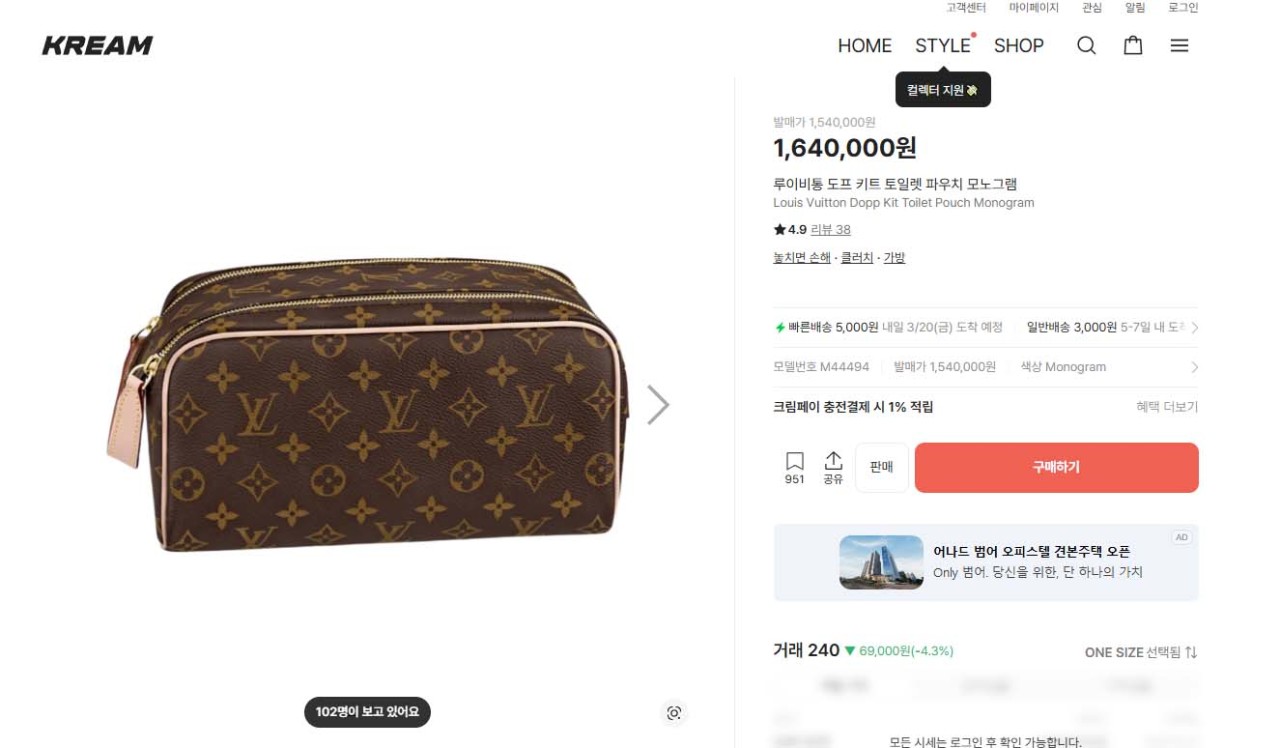Screen dimensions: 1280x748
Task: Click the KREAM logo
Action: (97, 46)
